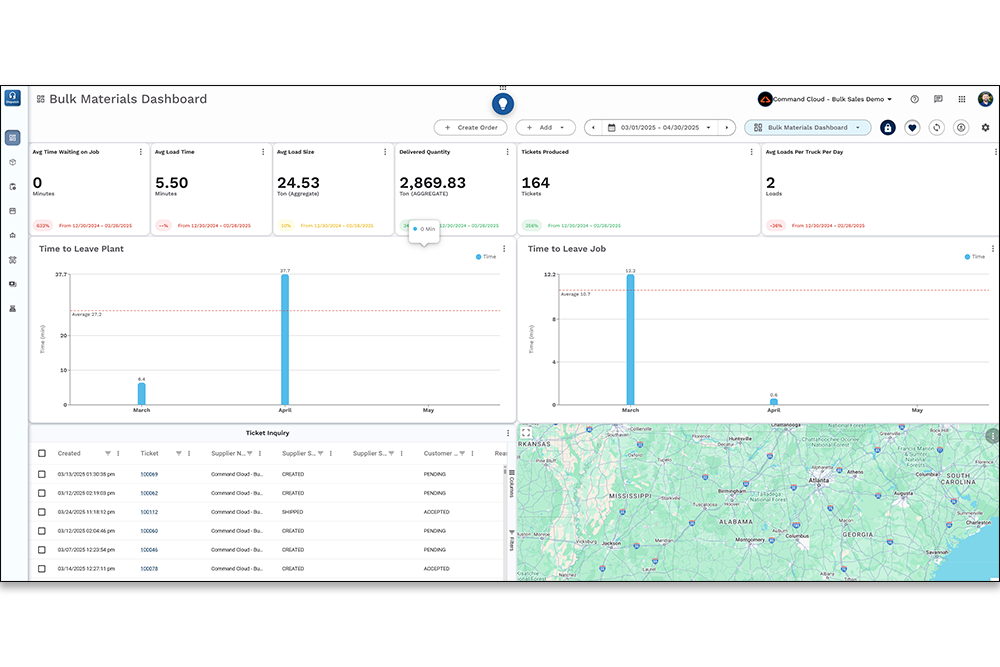
Task: Open the help question mark icon
Action: coord(914,100)
